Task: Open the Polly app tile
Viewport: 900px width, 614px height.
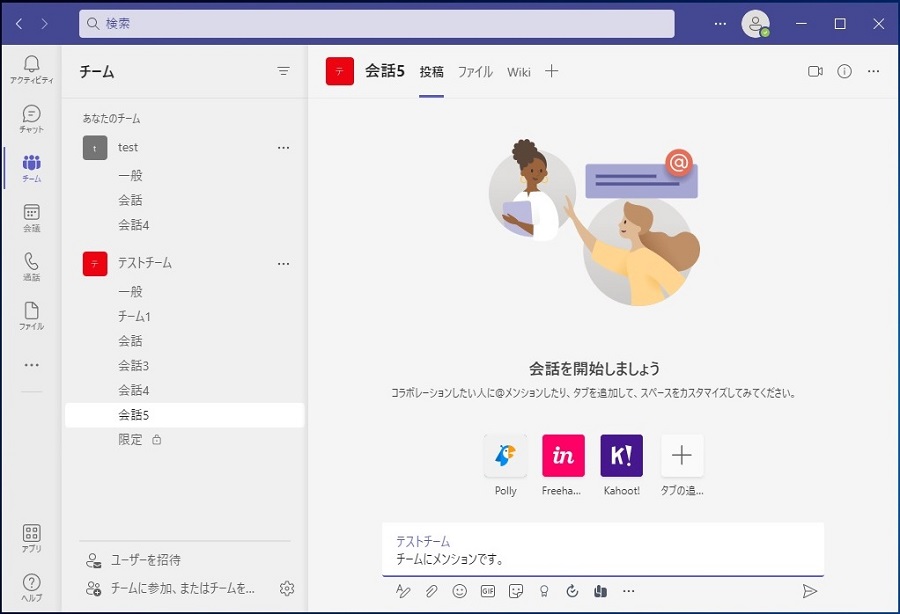Action: coord(505,456)
